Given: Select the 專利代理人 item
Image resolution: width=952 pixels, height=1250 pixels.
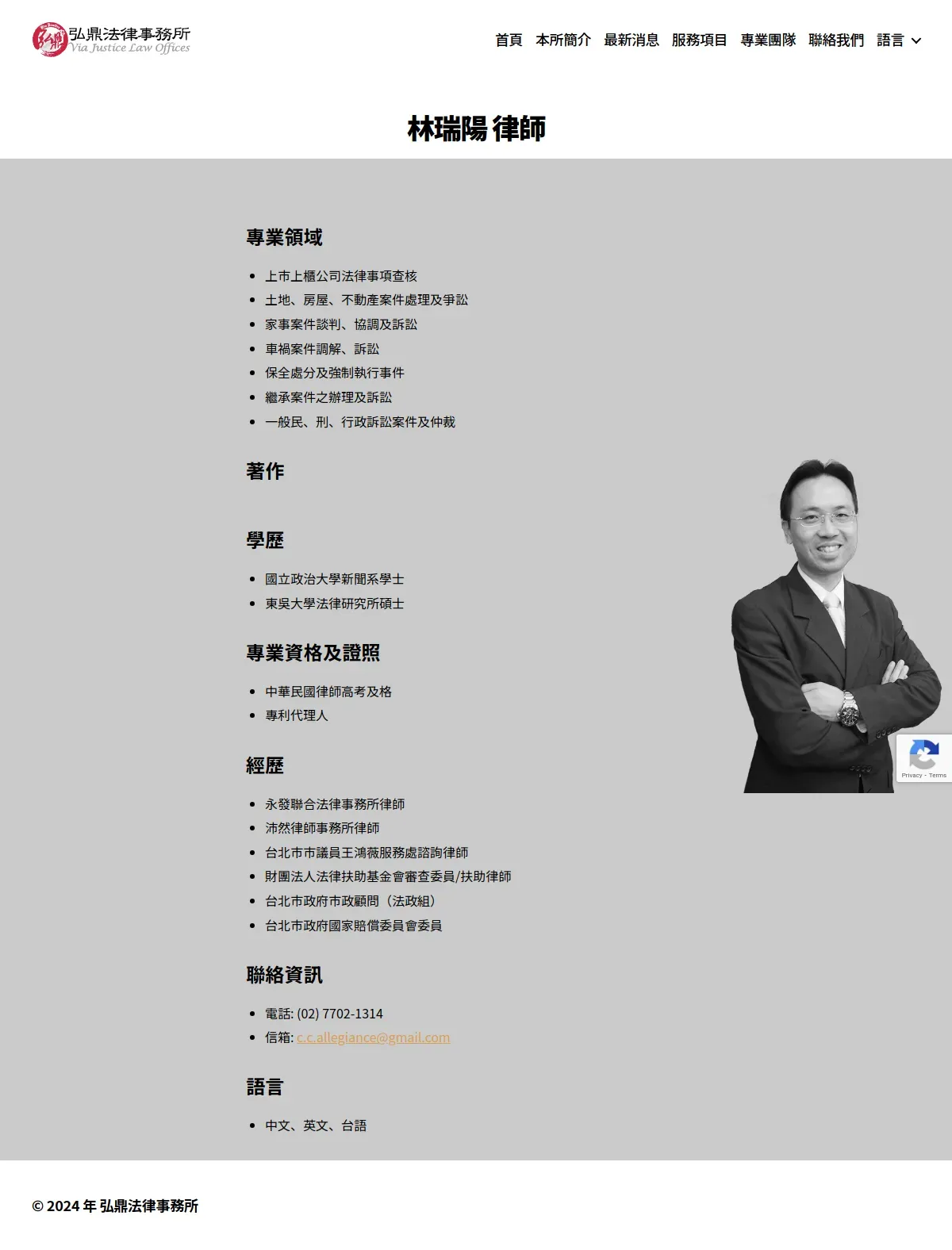Looking at the screenshot, I should (x=297, y=715).
